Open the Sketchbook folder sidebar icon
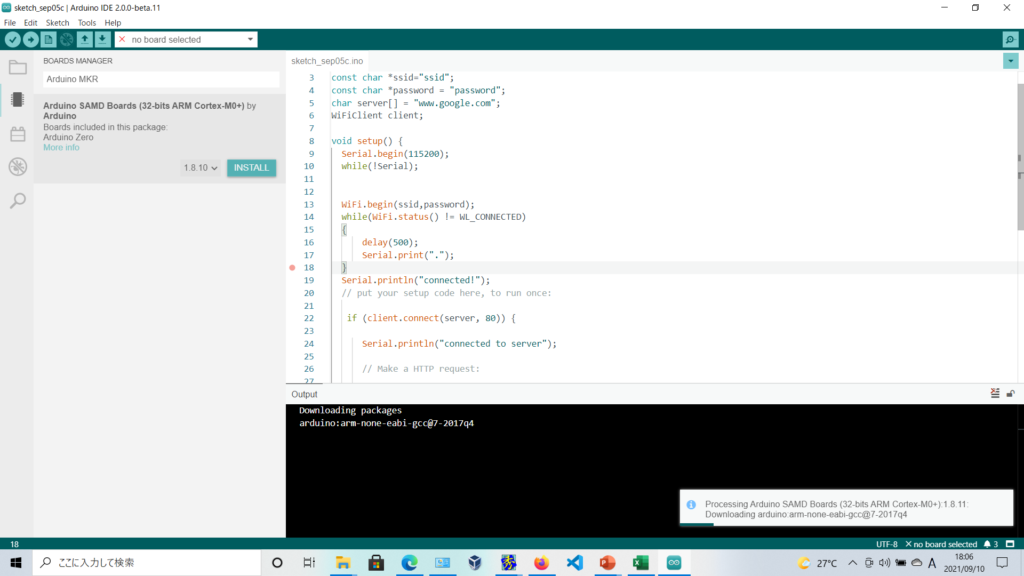The width and height of the screenshot is (1024, 576). pos(18,67)
